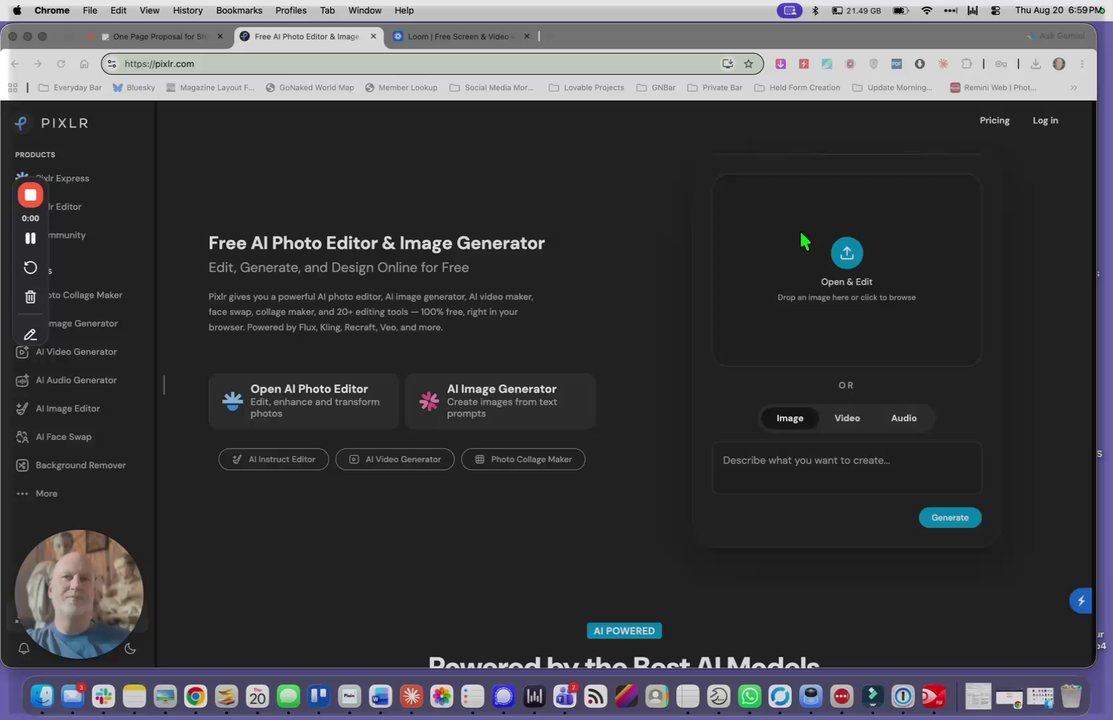Viewport: 1113px width, 720px height.
Task: Open the Update Morning bookmark folder
Action: click(x=892, y=87)
